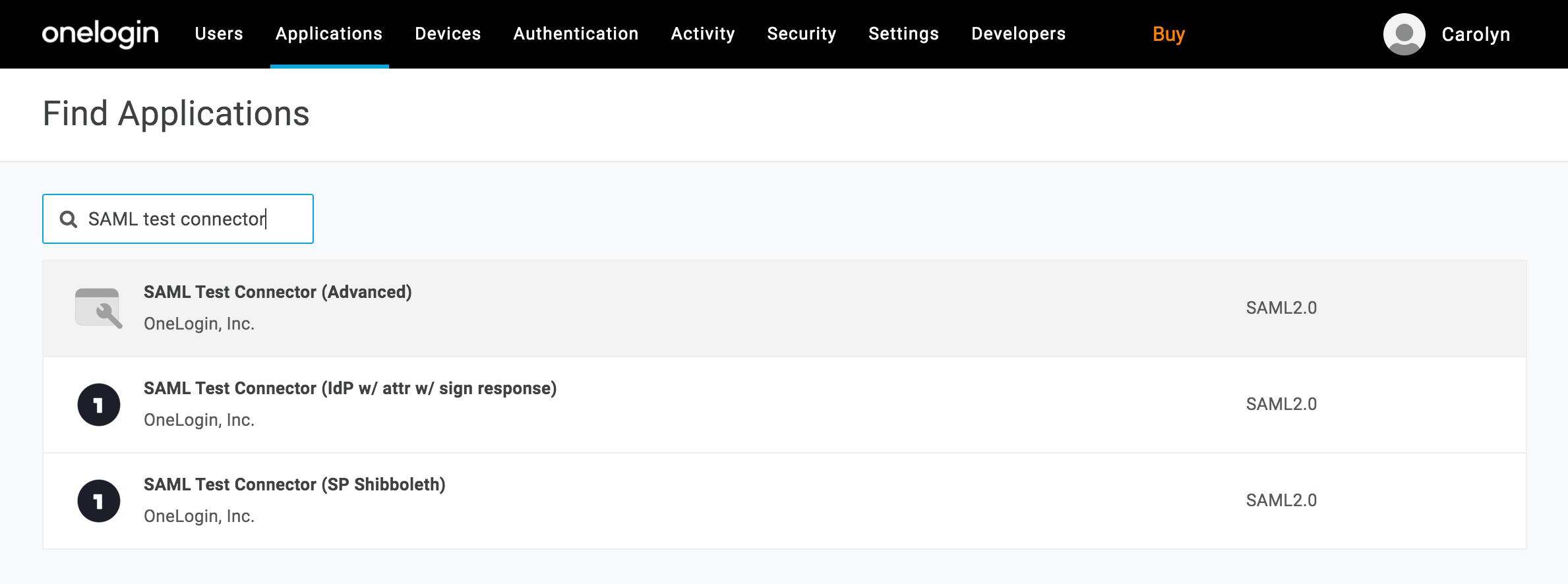The width and height of the screenshot is (1568, 584).
Task: Open the Carolyn account name
Action: 1476,34
